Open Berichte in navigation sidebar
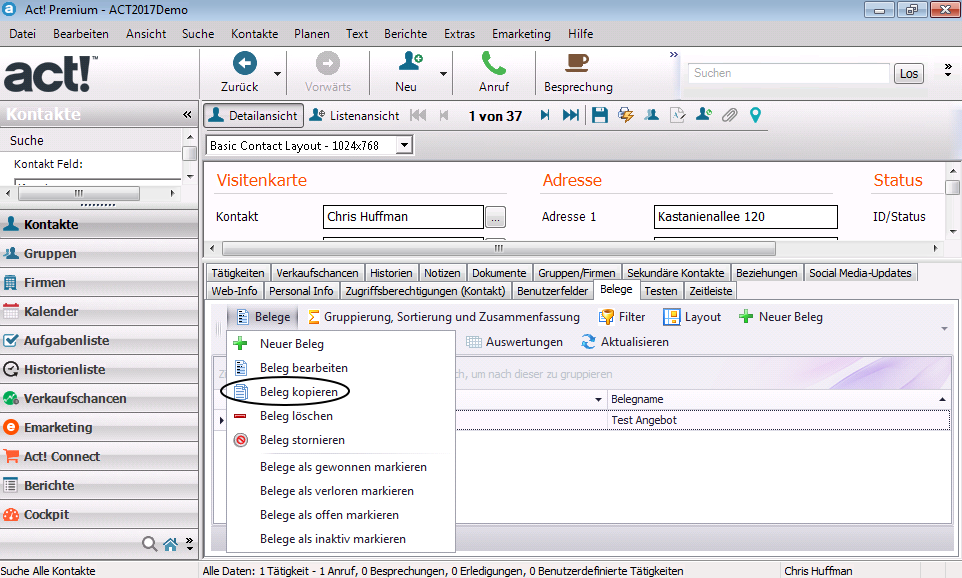This screenshot has width=962, height=578. coord(99,485)
